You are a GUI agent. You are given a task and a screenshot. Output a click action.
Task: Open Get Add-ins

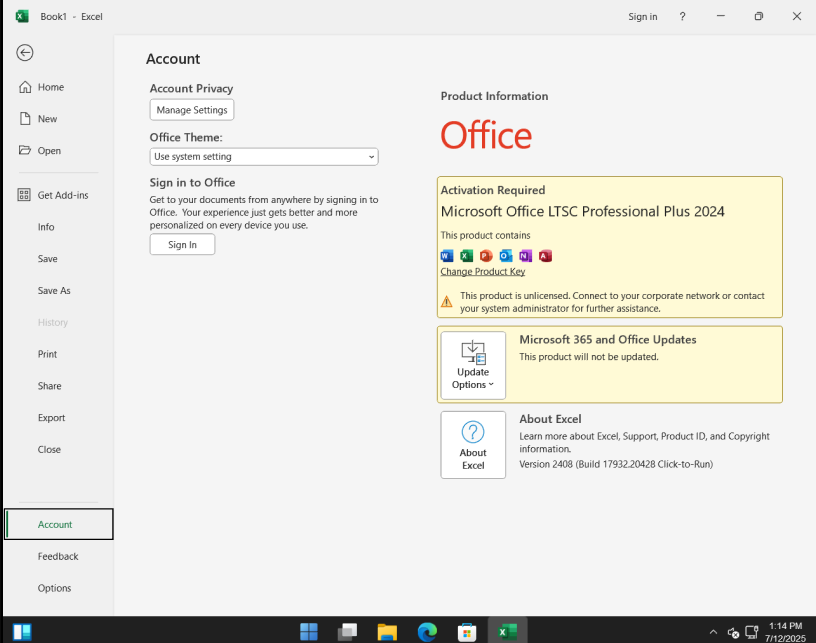coord(58,195)
